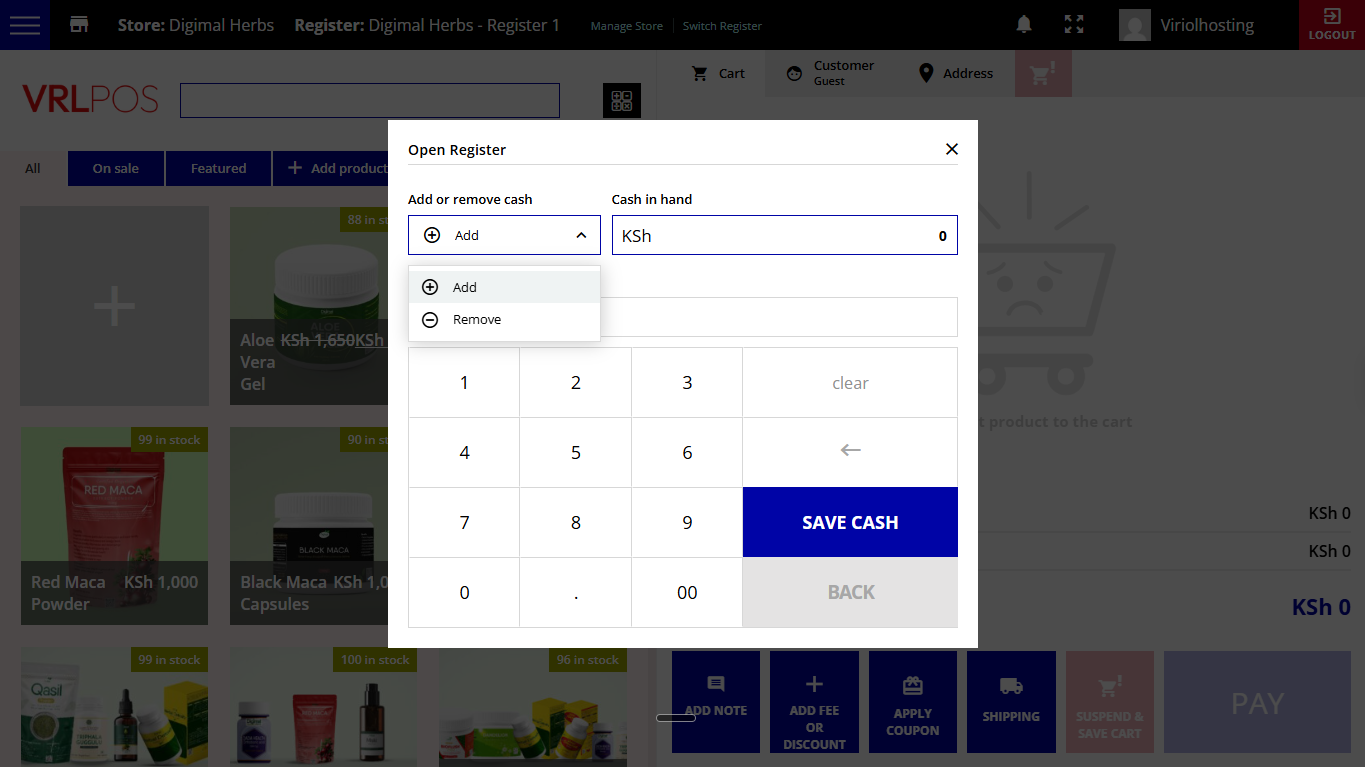Click the Manage Store link
The width and height of the screenshot is (1365, 767).
point(626,26)
